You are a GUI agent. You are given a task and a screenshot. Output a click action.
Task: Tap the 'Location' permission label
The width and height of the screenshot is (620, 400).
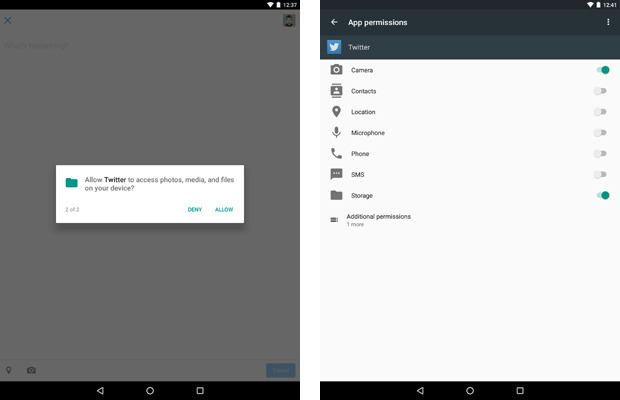(363, 112)
